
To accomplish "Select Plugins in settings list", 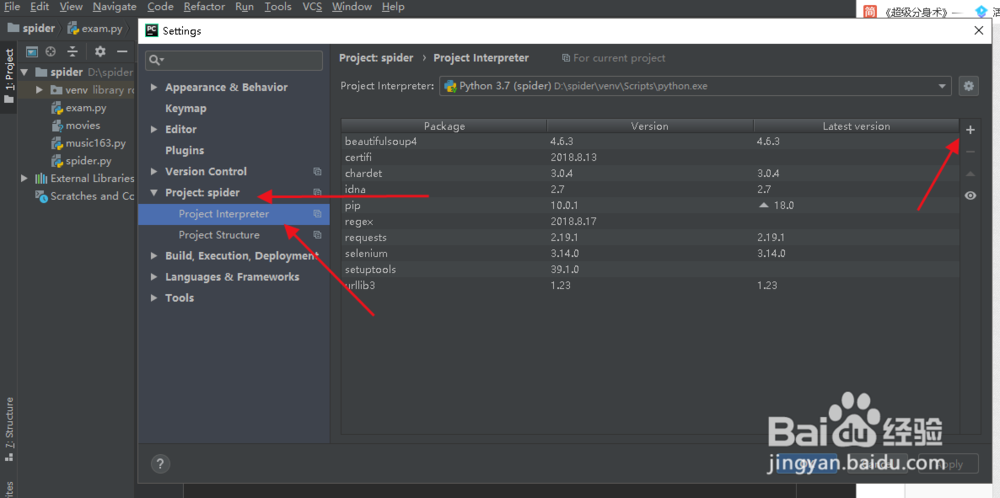I will [x=184, y=150].
